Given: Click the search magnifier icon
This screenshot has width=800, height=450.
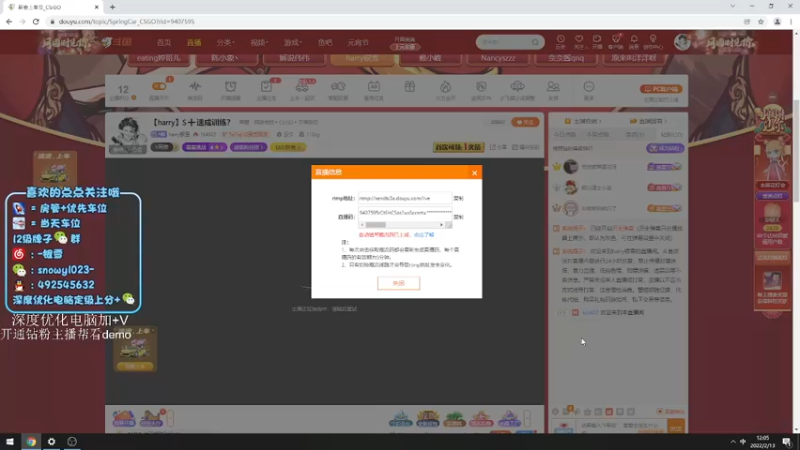Looking at the screenshot, I should tap(535, 42).
